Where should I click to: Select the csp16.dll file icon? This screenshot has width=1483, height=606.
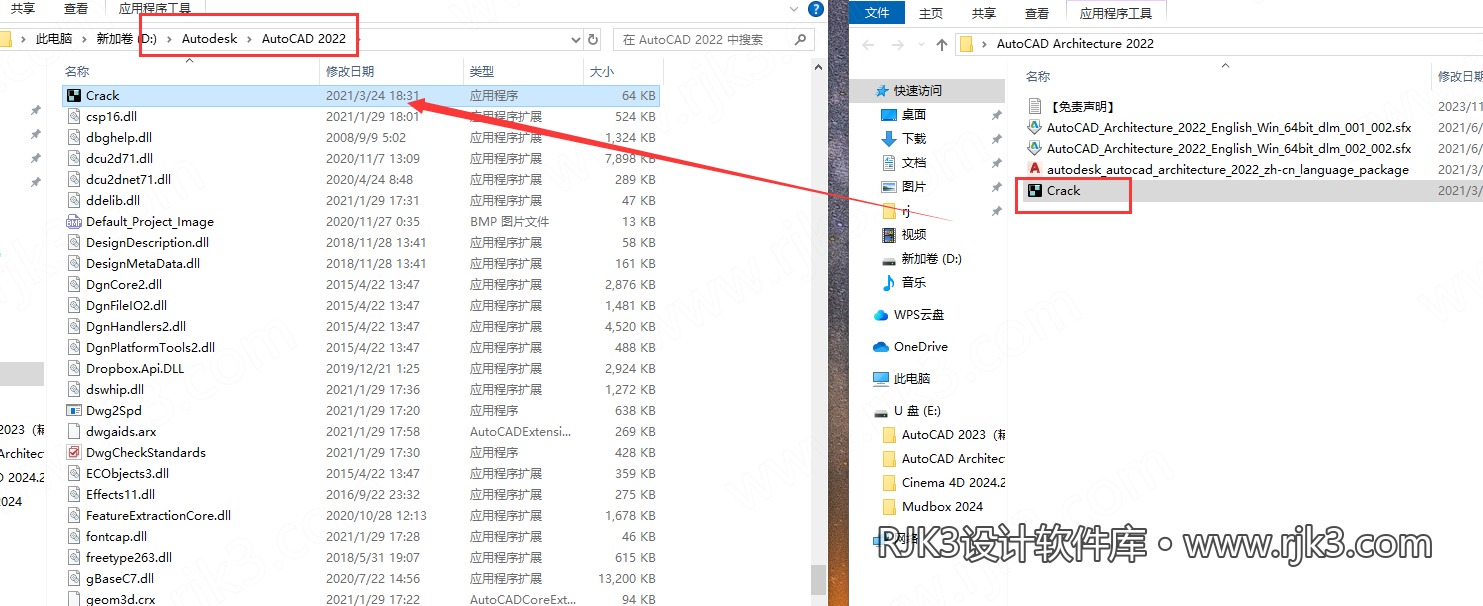(73, 117)
